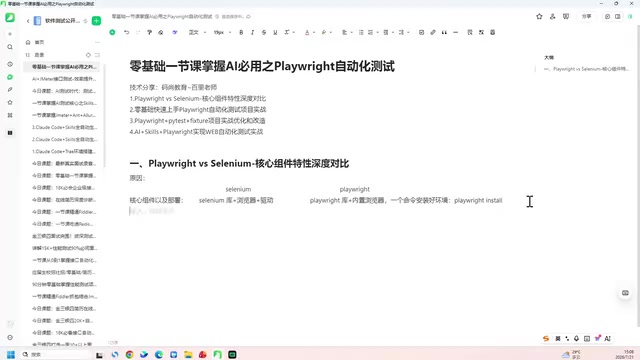Toggle bold formatting
This screenshot has height=360, width=640.
click(241, 32)
